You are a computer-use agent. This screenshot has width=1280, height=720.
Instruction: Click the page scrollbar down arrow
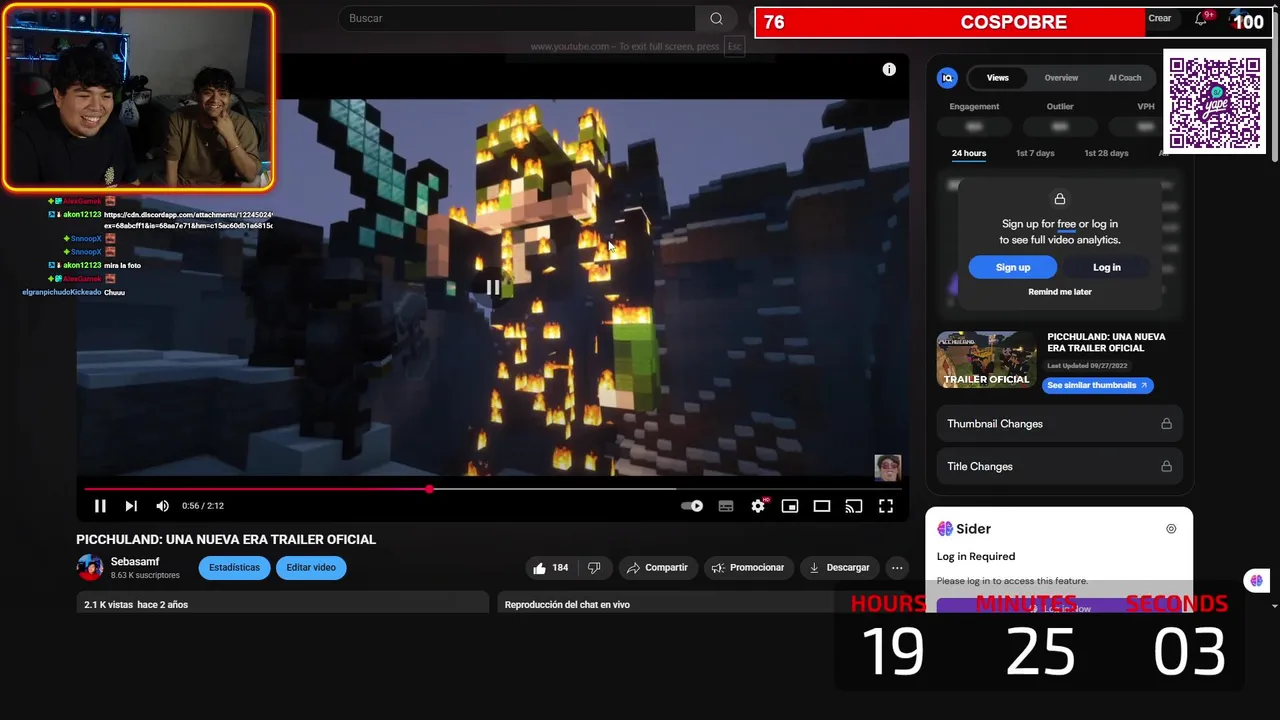(x=1274, y=606)
